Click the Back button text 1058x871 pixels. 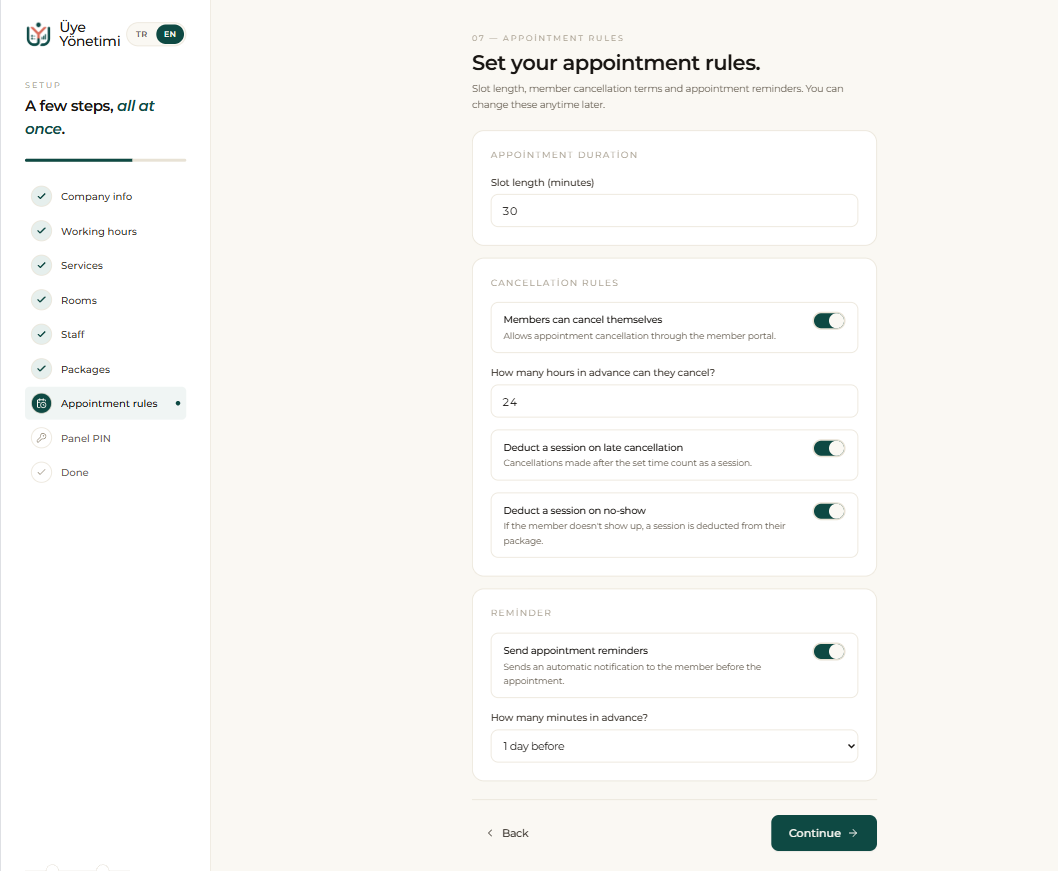coord(515,833)
